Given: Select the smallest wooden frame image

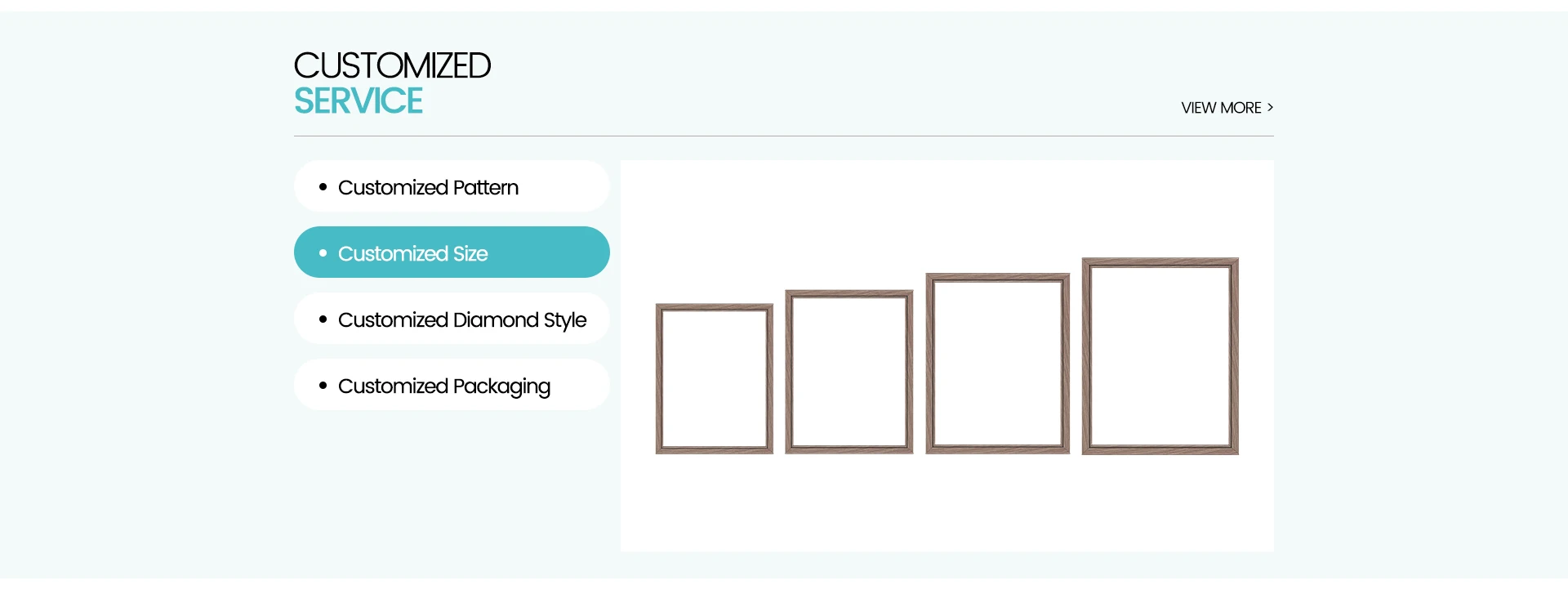Looking at the screenshot, I should pyautogui.click(x=715, y=379).
